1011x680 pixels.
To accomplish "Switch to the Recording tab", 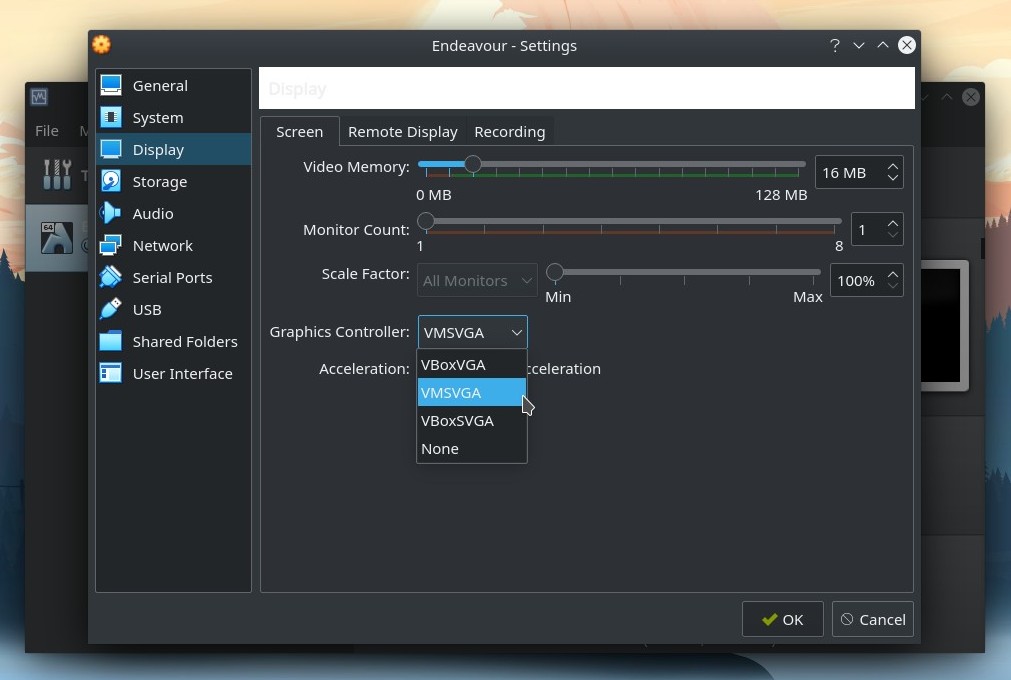I will pyautogui.click(x=510, y=132).
